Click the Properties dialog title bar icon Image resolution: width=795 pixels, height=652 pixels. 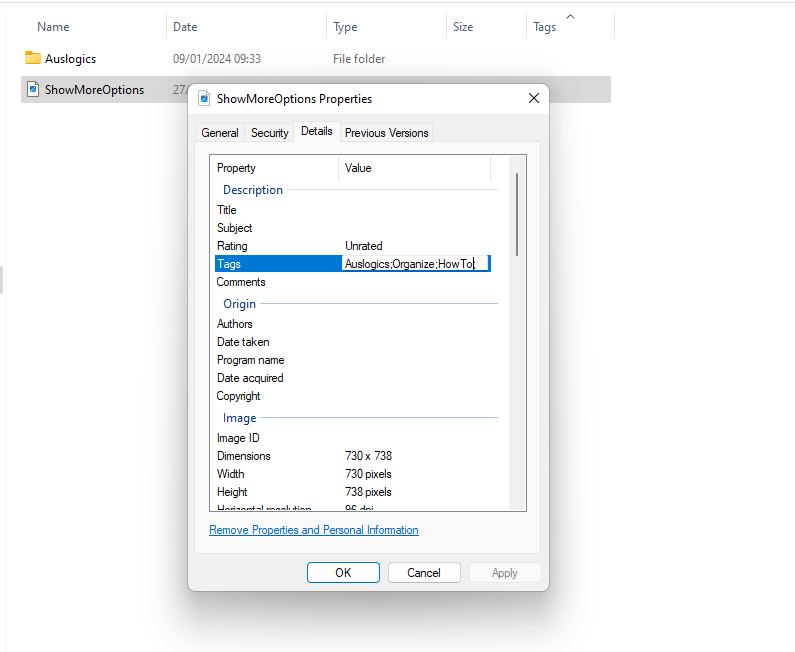pos(205,99)
